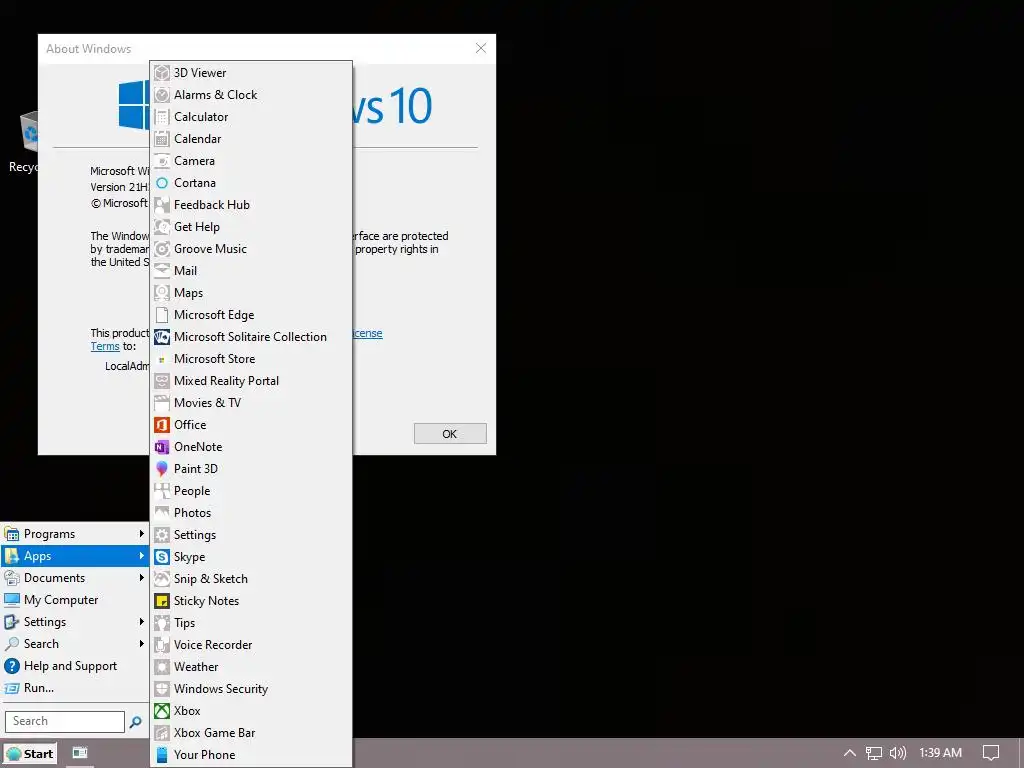Image resolution: width=1024 pixels, height=768 pixels.
Task: Open the notification center icon
Action: [991, 753]
